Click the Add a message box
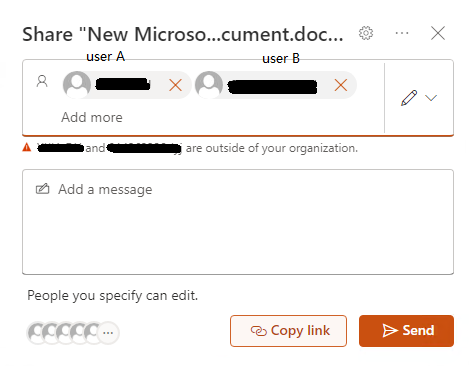The width and height of the screenshot is (469, 386). coord(238,222)
